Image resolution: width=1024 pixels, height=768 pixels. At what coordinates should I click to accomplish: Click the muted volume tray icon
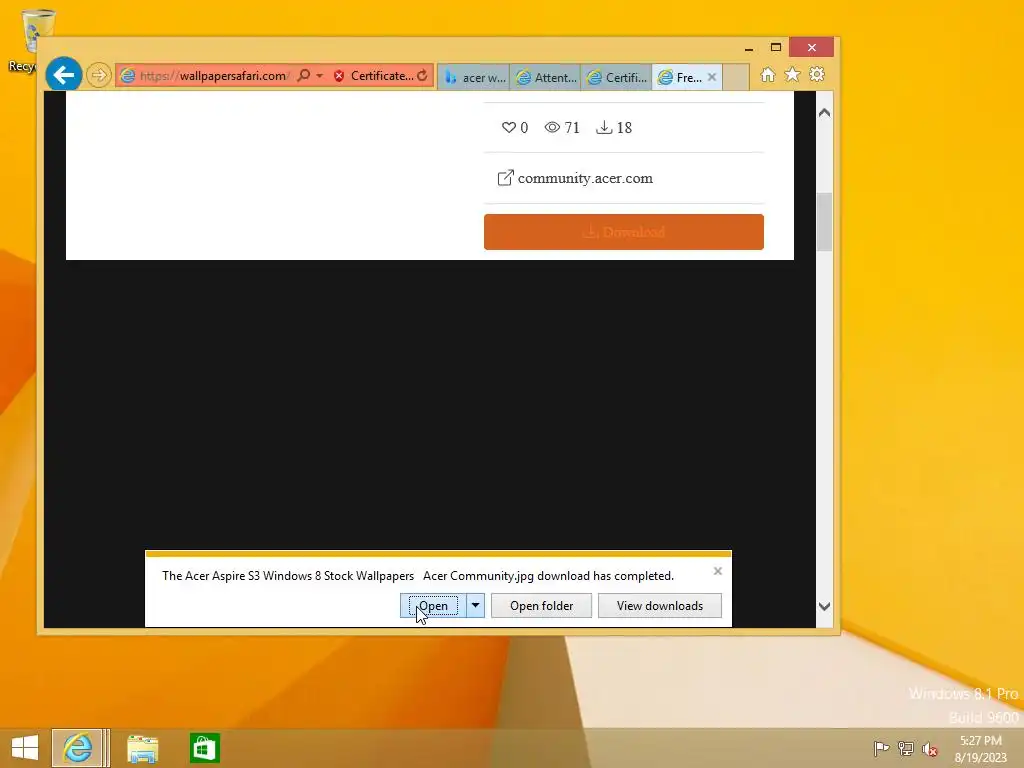[930, 749]
